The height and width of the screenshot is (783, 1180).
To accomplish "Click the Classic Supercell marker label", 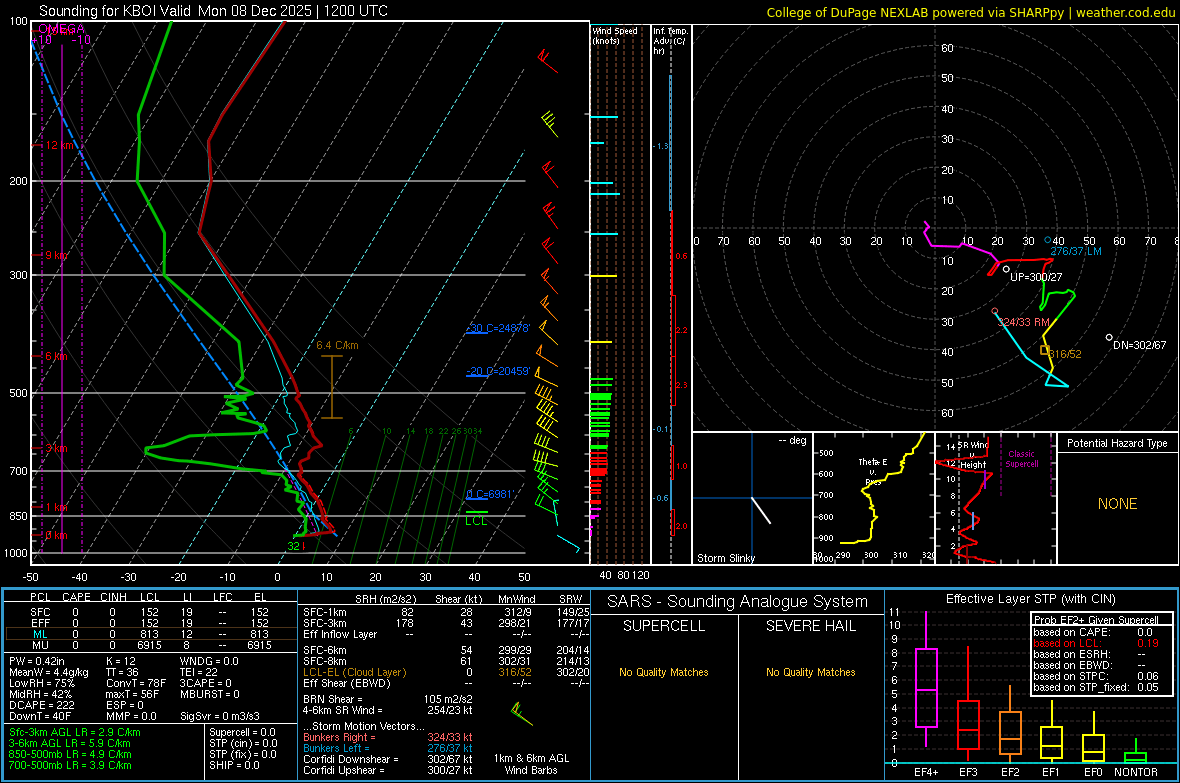I will [x=1021, y=459].
